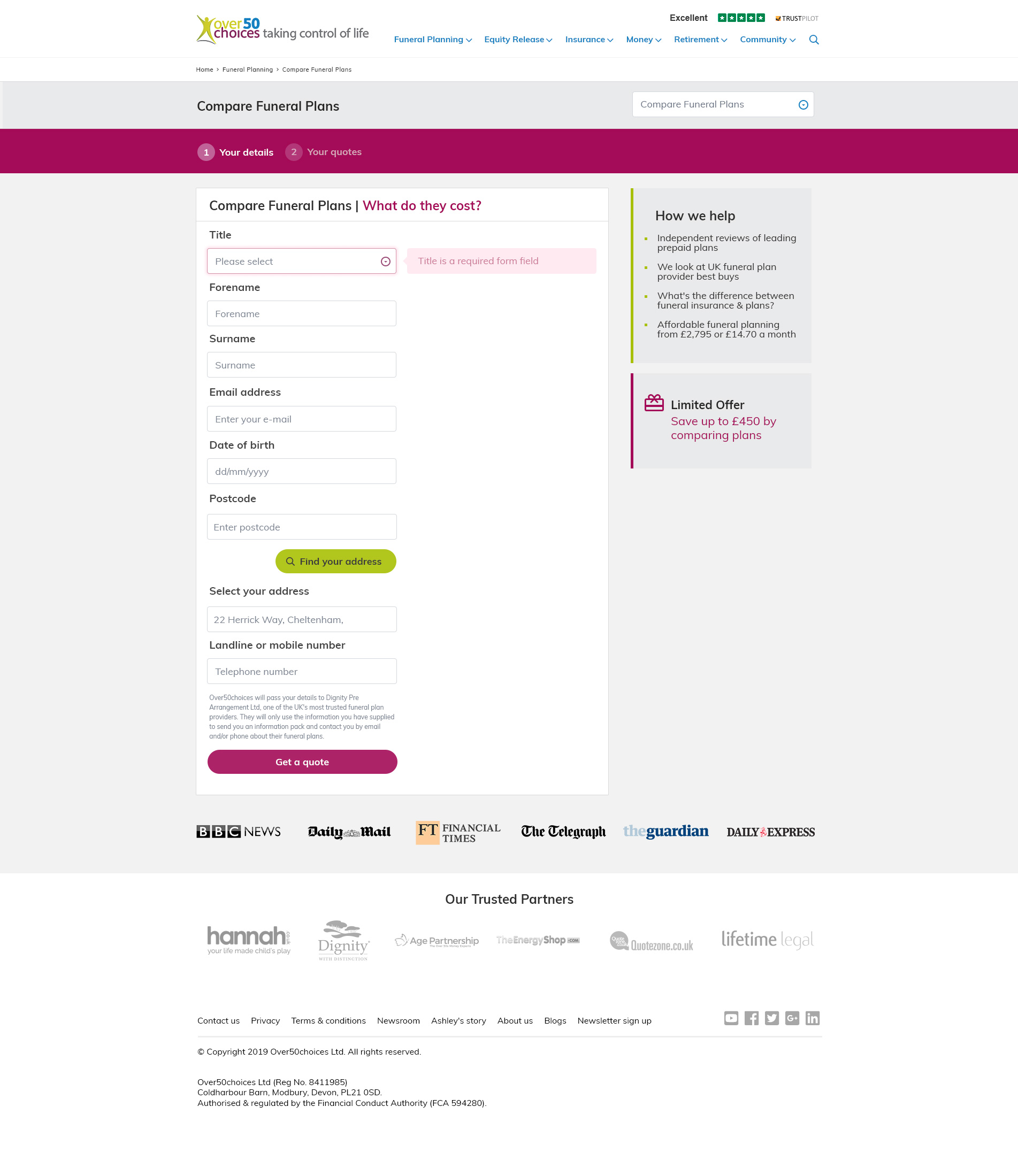Open the Equity Release menu
This screenshot has width=1018, height=1176.
(x=517, y=40)
